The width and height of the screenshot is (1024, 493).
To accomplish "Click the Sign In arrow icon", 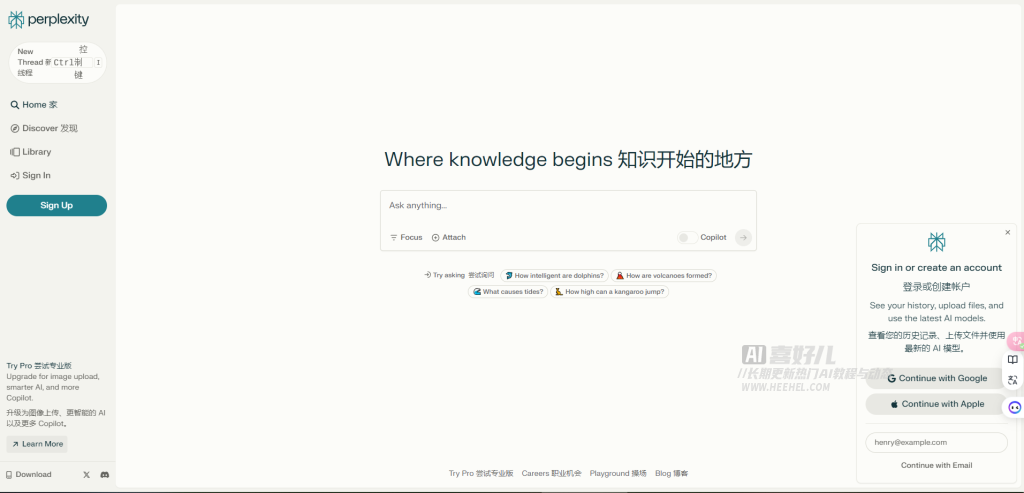I will [x=15, y=175].
